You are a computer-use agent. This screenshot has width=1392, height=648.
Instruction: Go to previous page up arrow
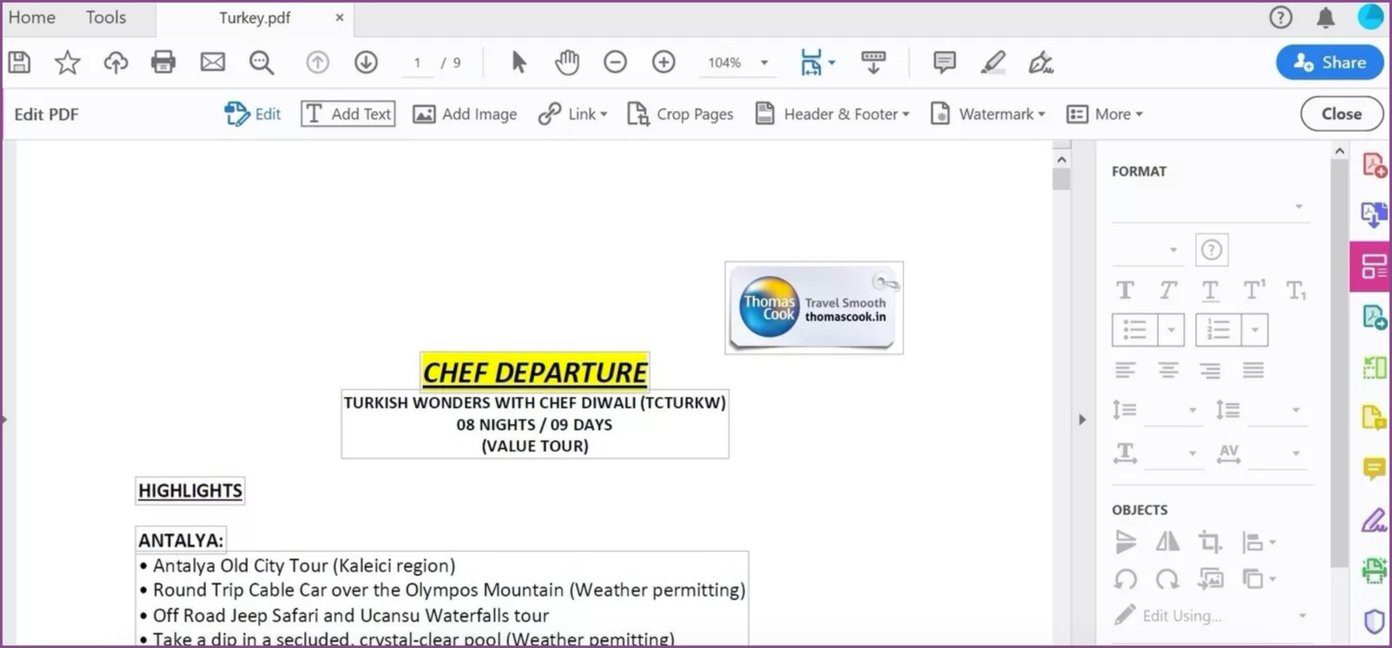[x=317, y=62]
